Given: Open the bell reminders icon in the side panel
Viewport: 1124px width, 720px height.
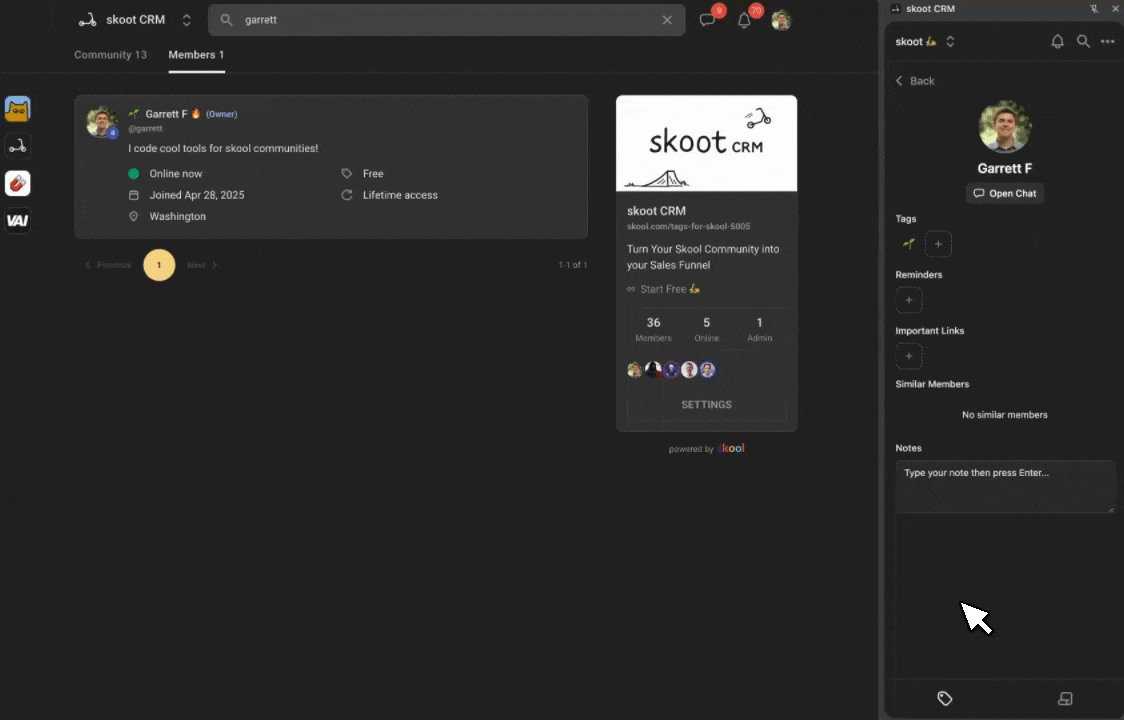Looking at the screenshot, I should coord(1057,42).
